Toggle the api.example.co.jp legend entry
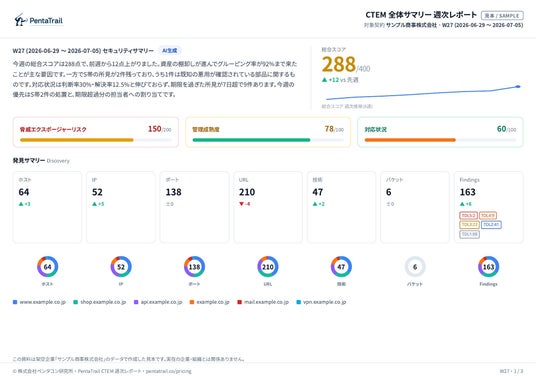The height and width of the screenshot is (379, 536). coord(158,302)
